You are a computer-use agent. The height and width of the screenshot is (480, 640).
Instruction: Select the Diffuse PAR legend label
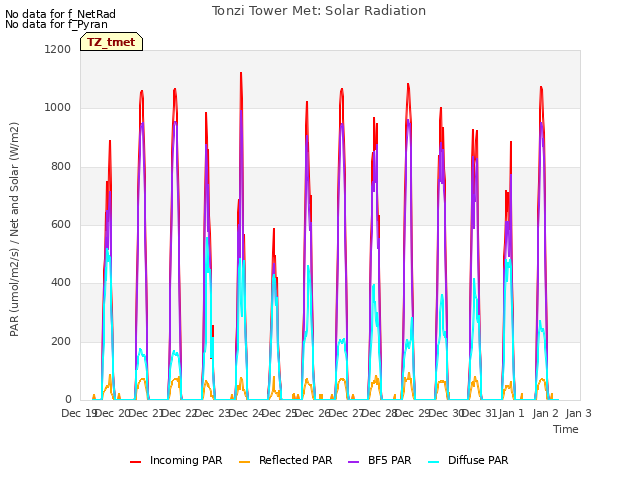click(x=478, y=460)
